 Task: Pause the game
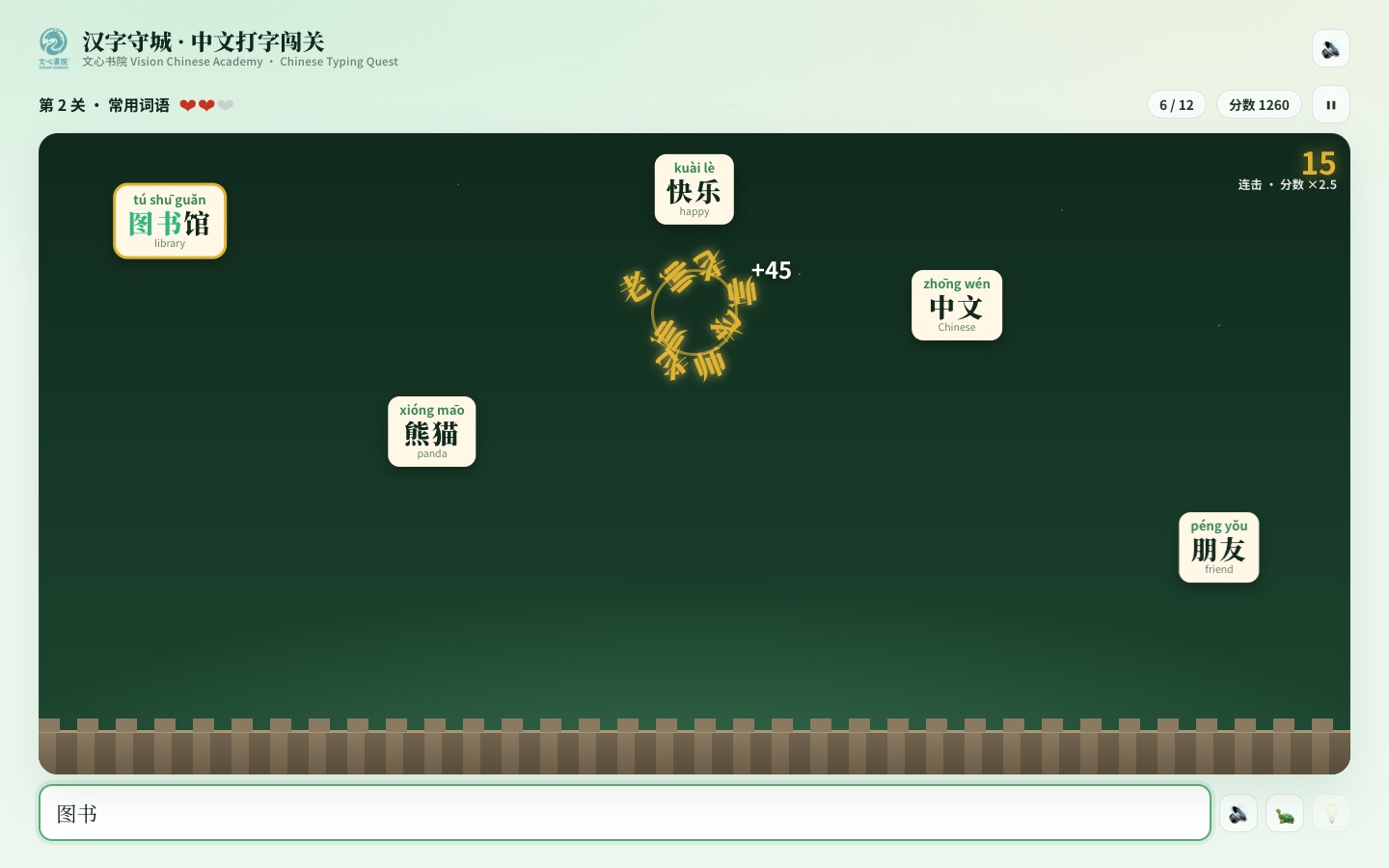tap(1331, 104)
